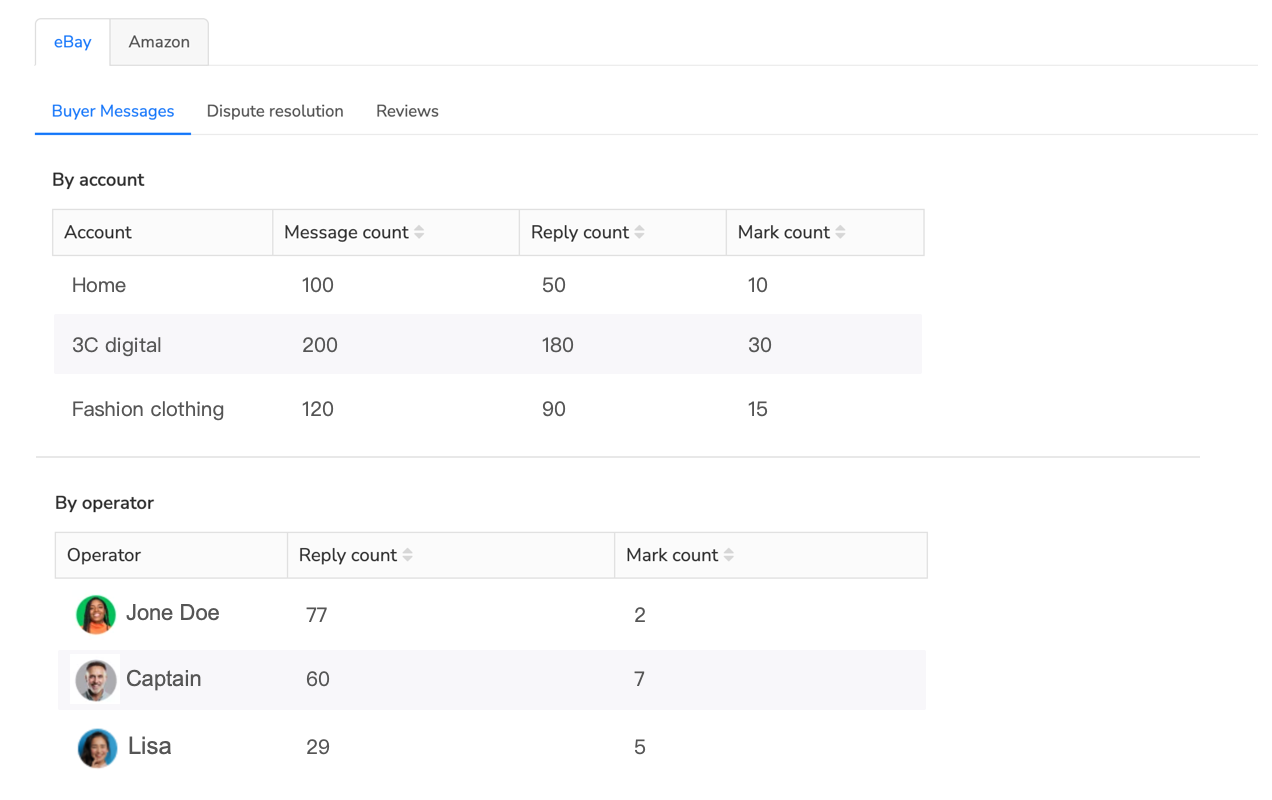Switch to the Amazon tab
The height and width of the screenshot is (800, 1272).
[158, 41]
